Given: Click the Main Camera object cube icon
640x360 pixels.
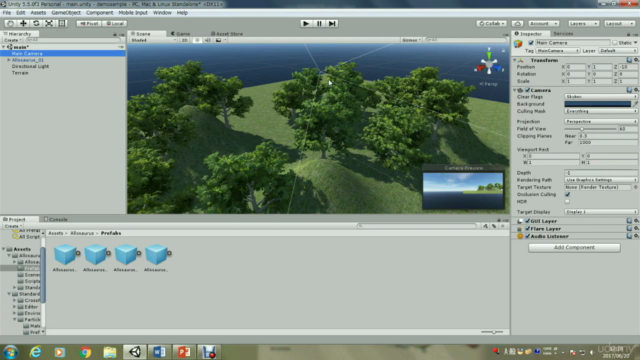Looking at the screenshot, I should pyautogui.click(x=518, y=44).
